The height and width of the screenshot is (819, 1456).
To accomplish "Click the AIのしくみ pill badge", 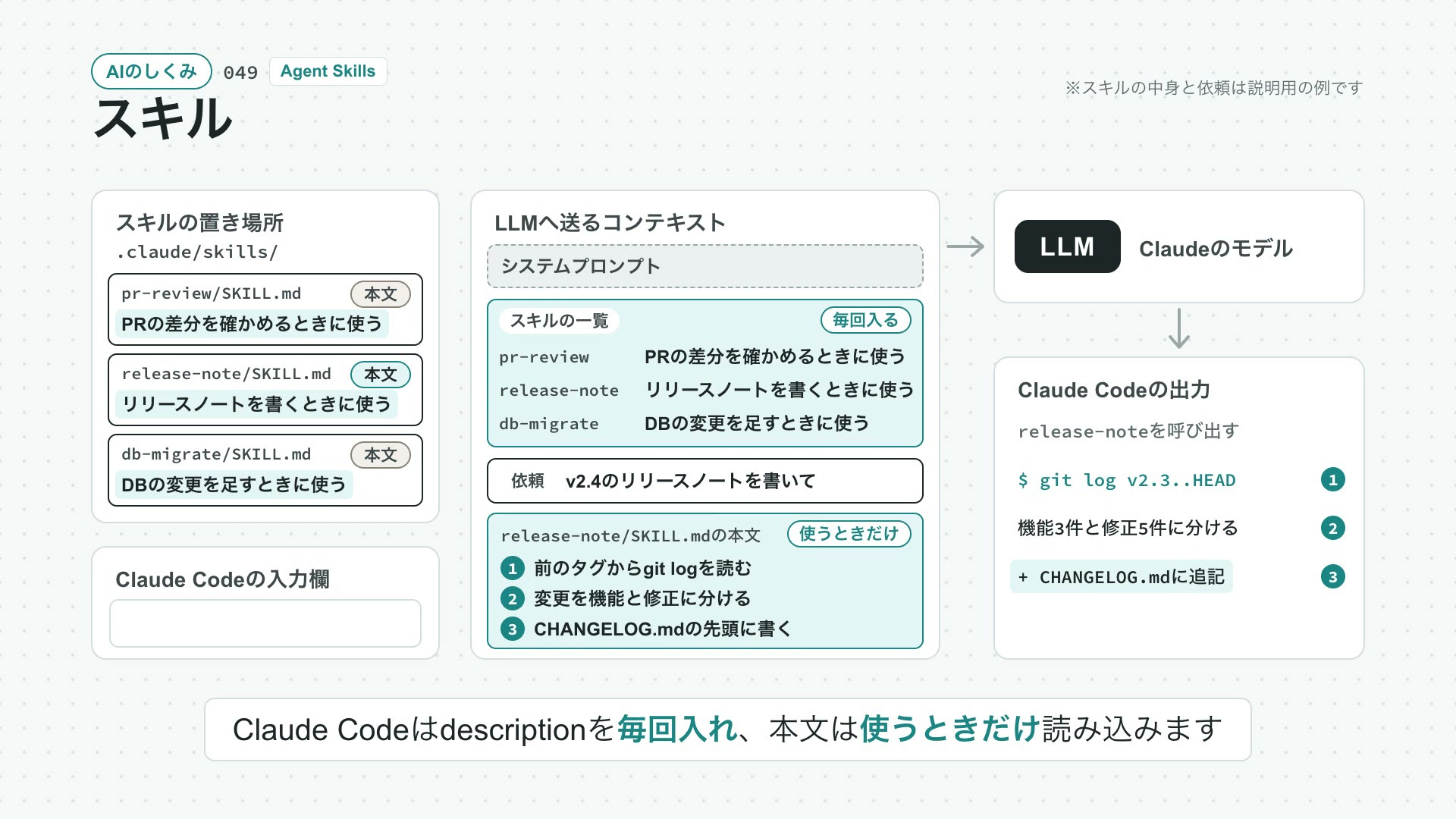I will coord(152,71).
